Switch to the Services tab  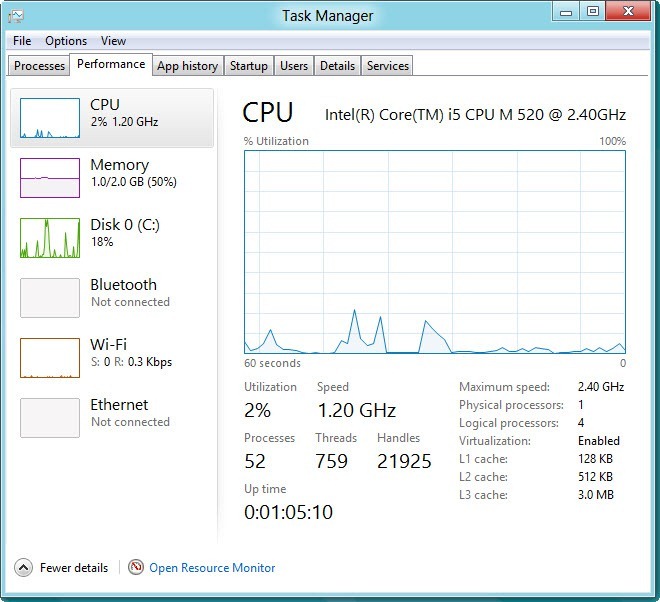[387, 66]
